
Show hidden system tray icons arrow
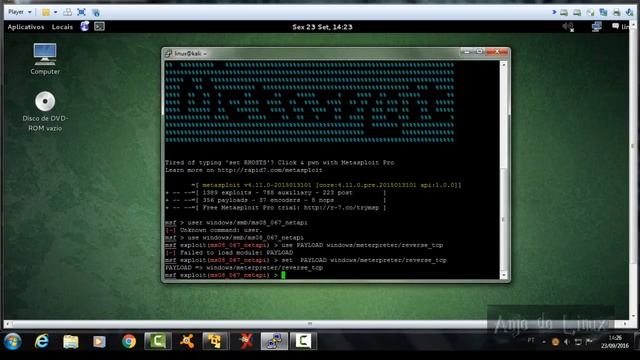tap(544, 342)
